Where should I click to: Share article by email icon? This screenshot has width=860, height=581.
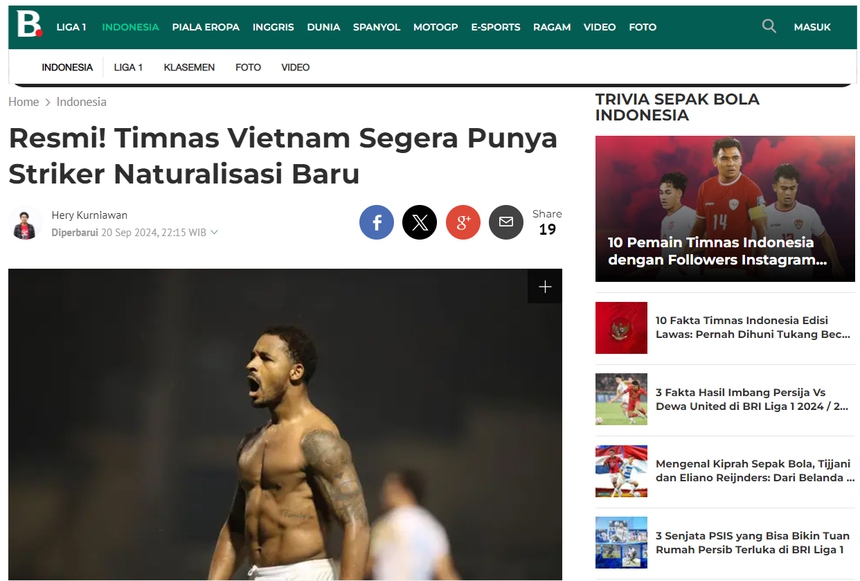click(x=506, y=222)
